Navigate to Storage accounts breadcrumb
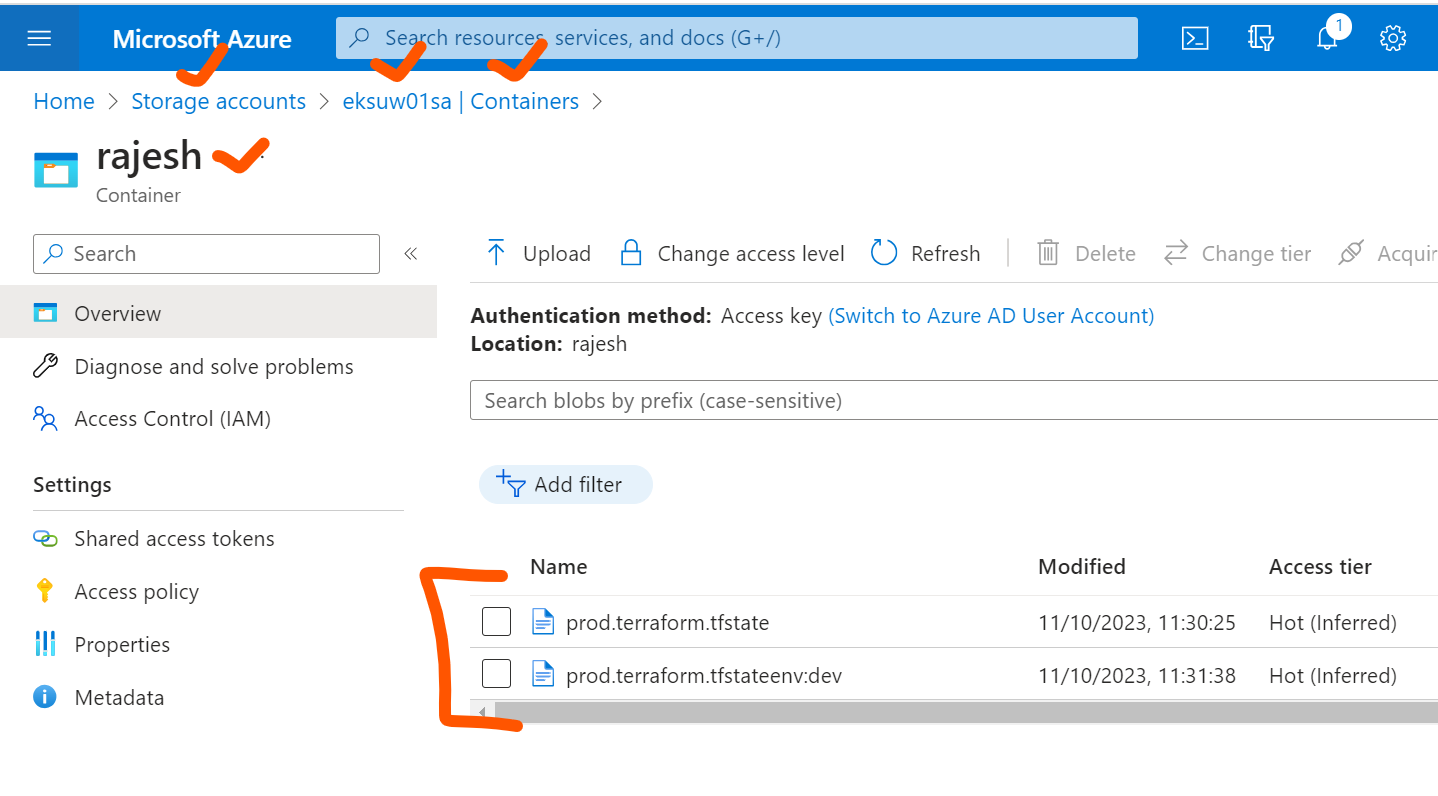The image size is (1438, 796). click(x=218, y=102)
